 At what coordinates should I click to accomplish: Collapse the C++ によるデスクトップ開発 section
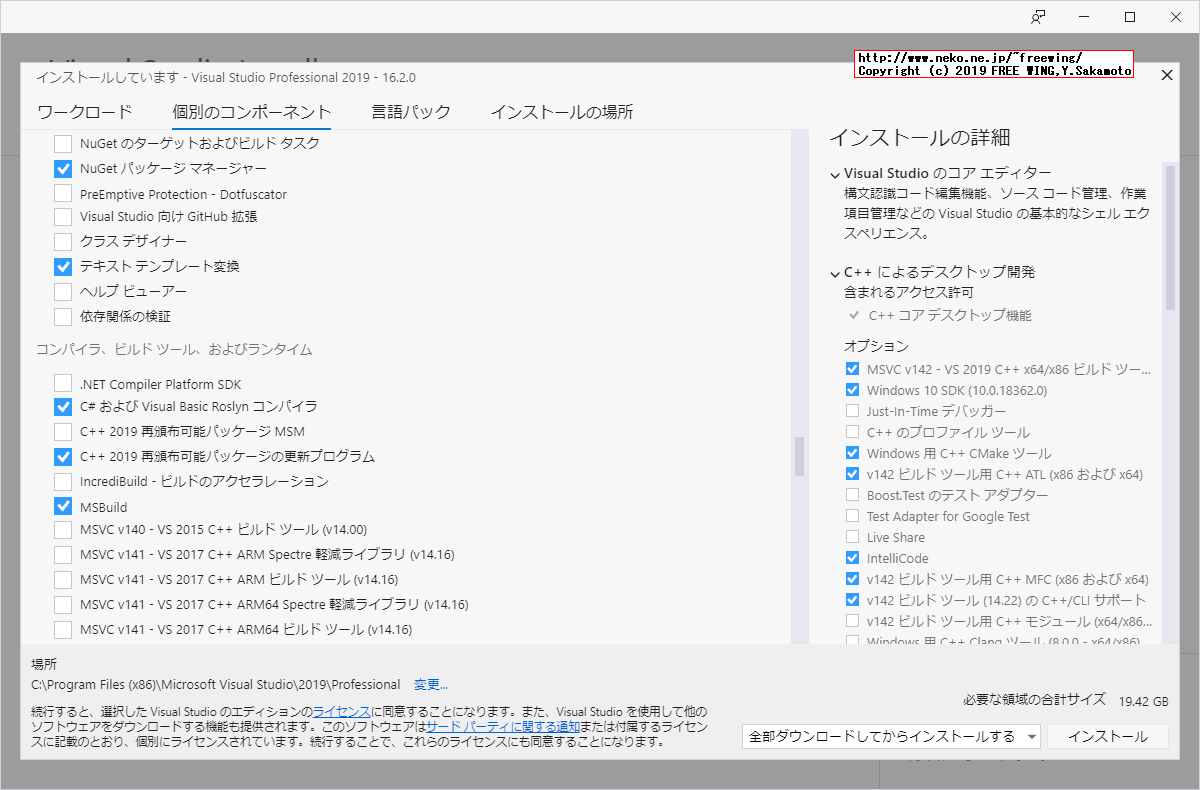(836, 272)
